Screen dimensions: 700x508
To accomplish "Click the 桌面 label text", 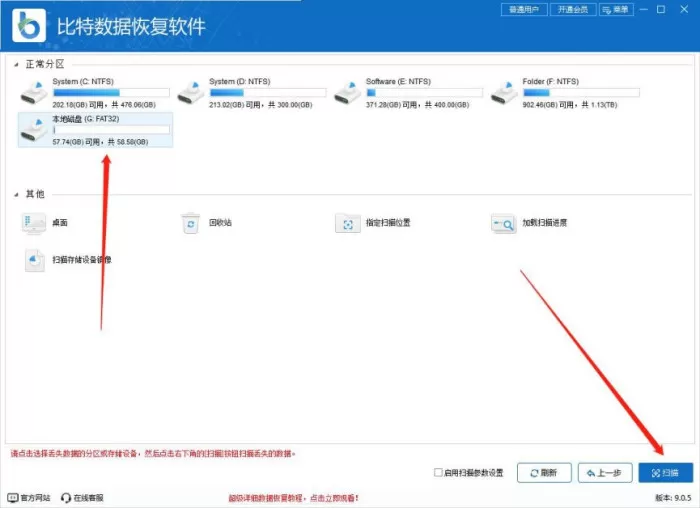I will 60,222.
